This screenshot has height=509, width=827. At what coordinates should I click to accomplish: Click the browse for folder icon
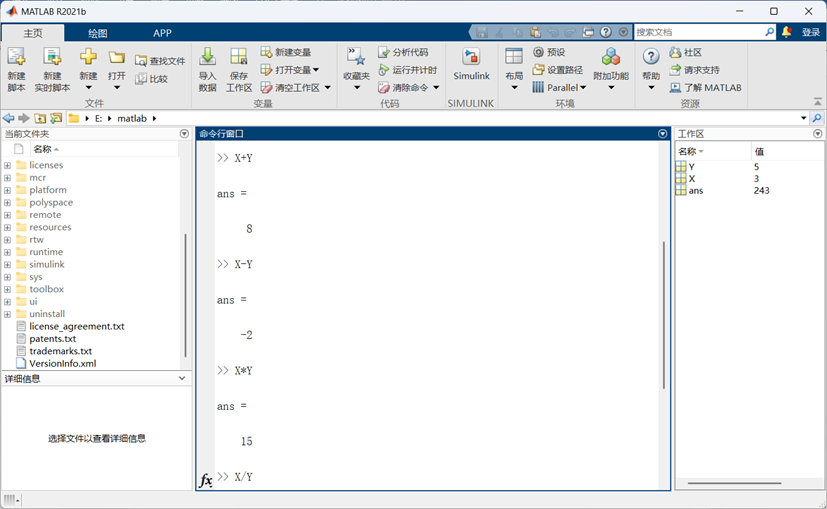pyautogui.click(x=56, y=118)
